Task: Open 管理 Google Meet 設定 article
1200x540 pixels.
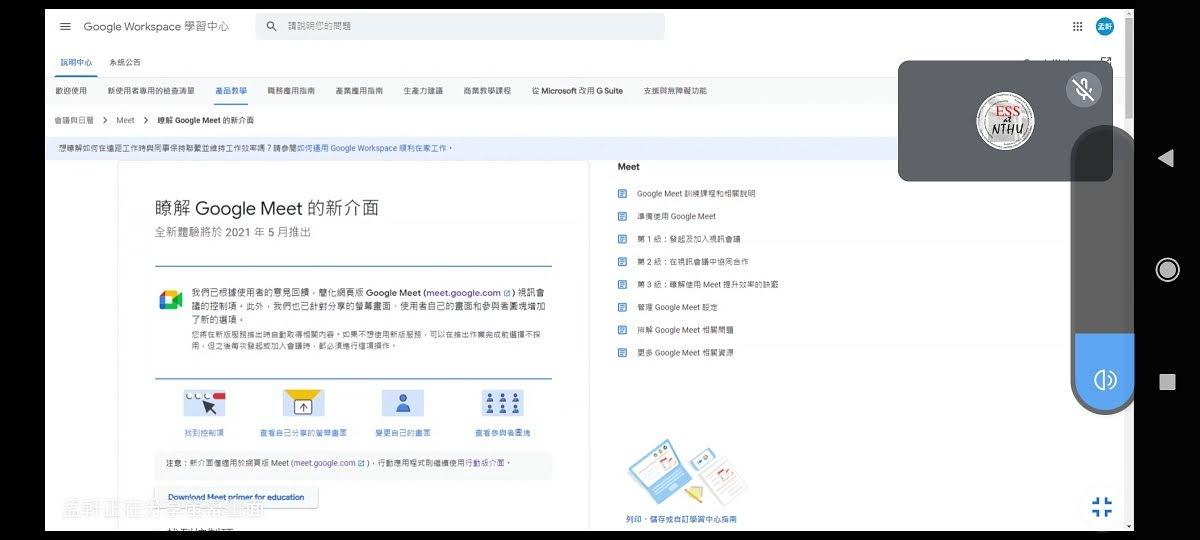Action: tap(677, 307)
